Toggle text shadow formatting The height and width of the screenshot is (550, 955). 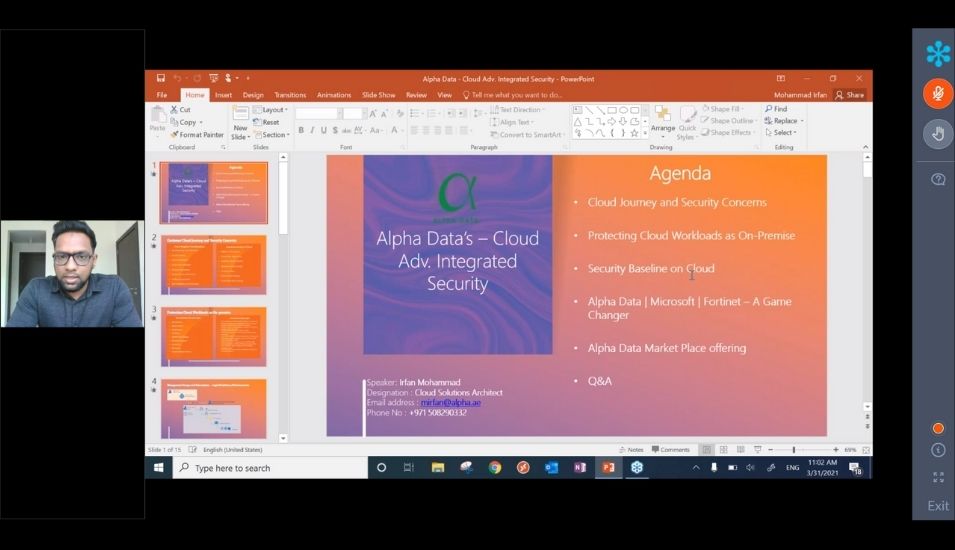(335, 130)
